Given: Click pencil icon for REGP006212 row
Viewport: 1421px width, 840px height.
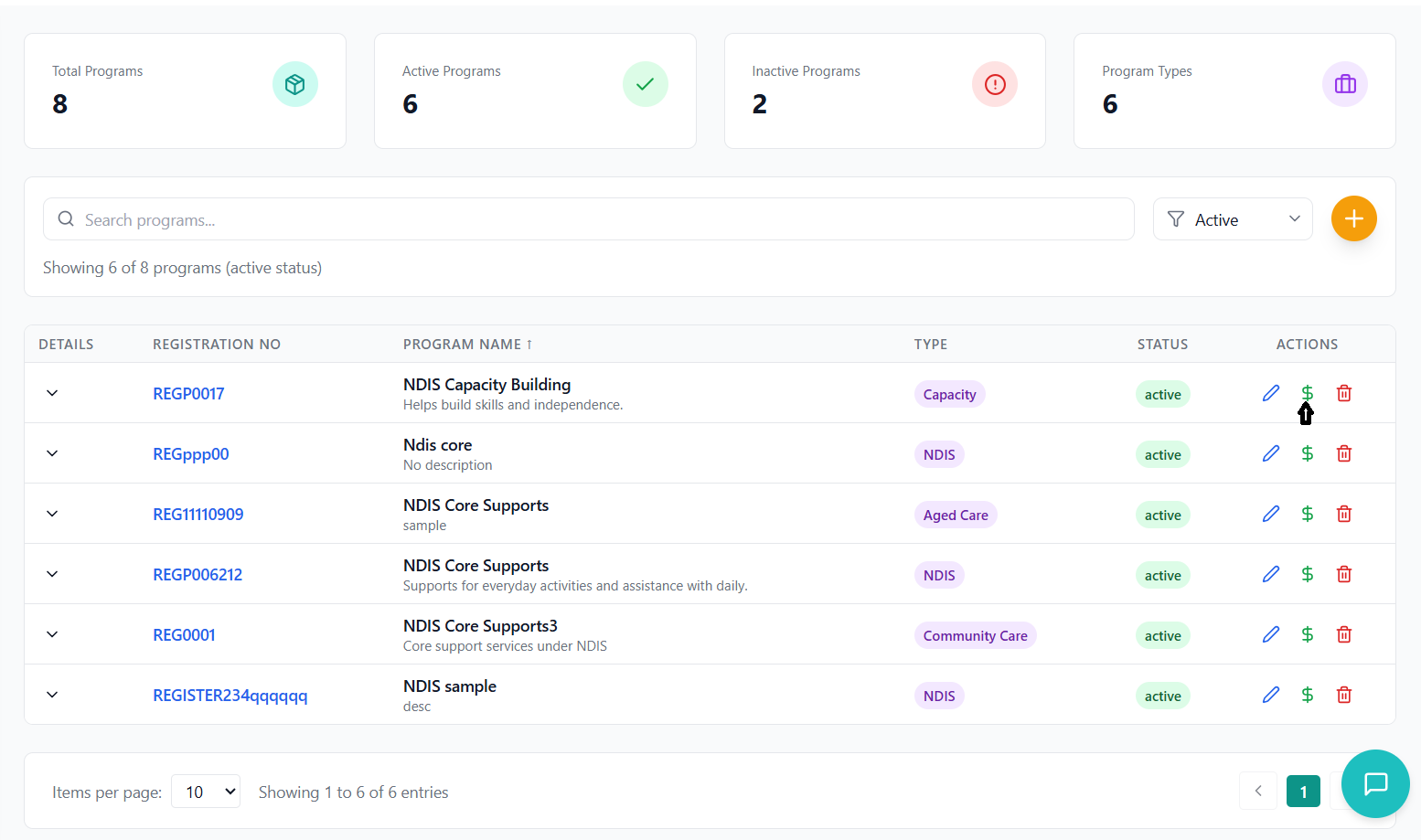Looking at the screenshot, I should tap(1271, 574).
